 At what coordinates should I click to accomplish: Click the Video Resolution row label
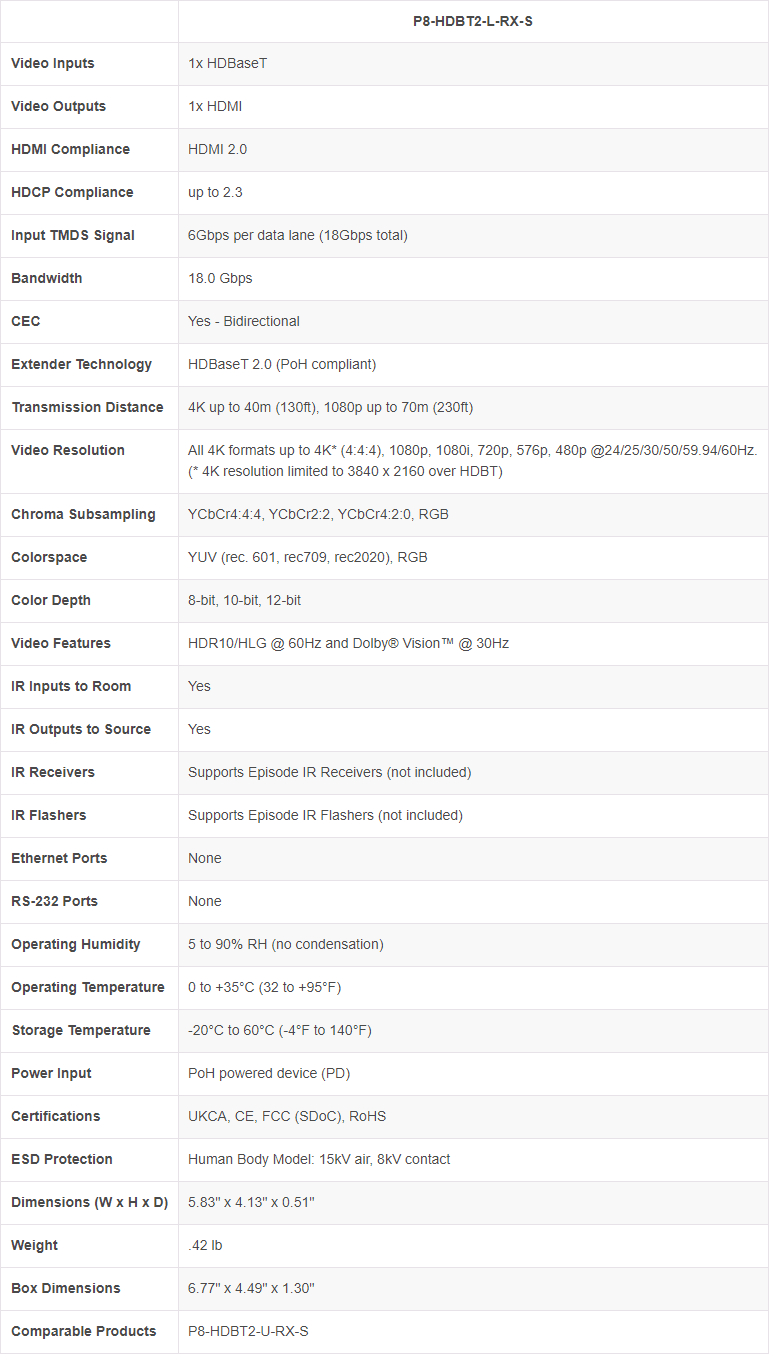point(68,450)
